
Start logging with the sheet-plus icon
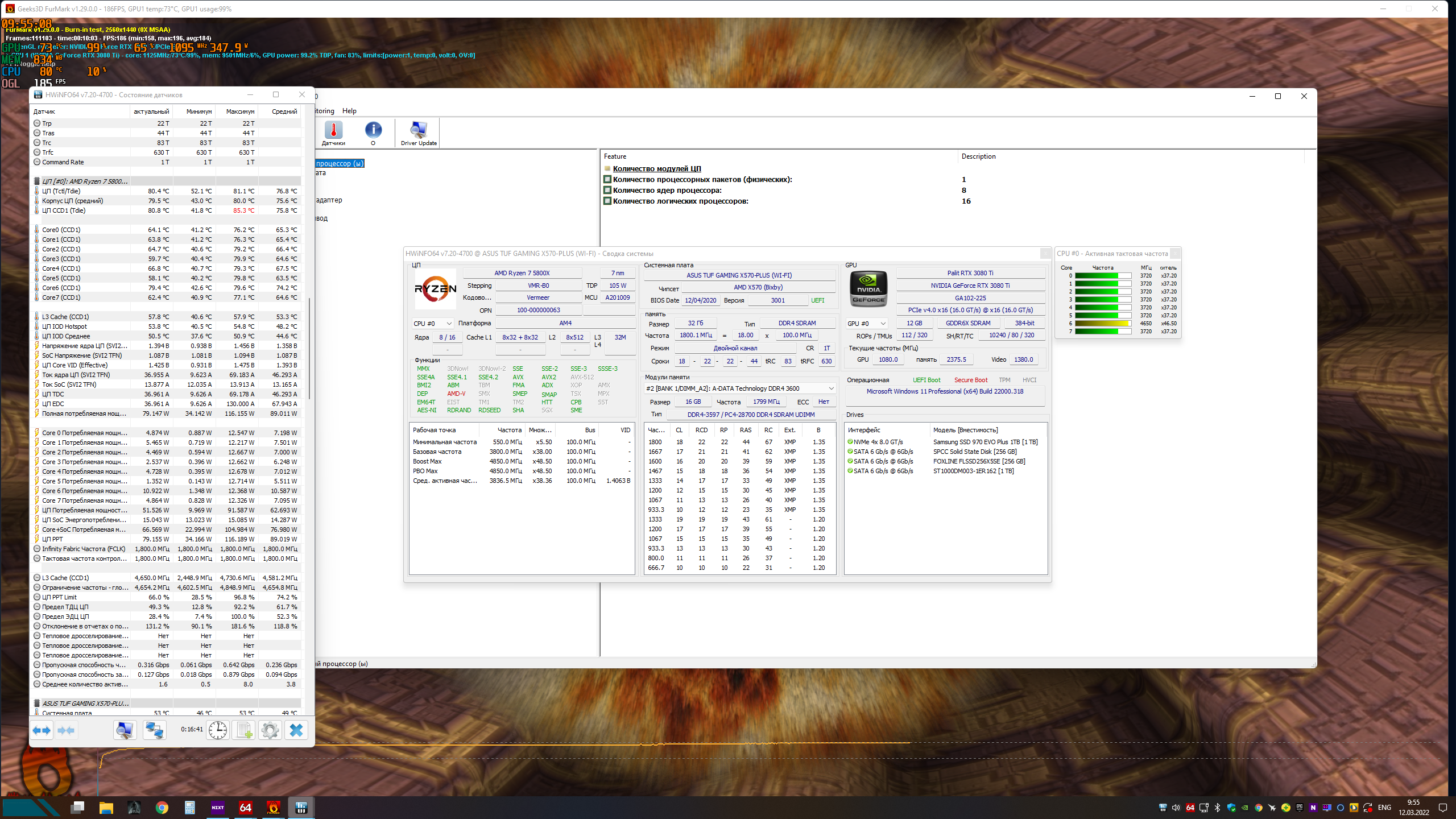pyautogui.click(x=244, y=730)
